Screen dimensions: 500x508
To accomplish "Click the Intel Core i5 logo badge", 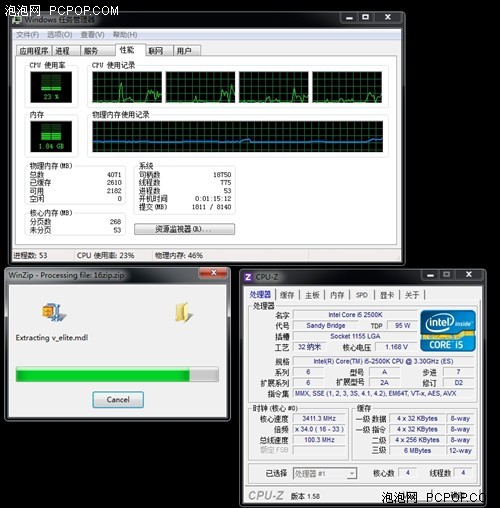I will point(448,331).
